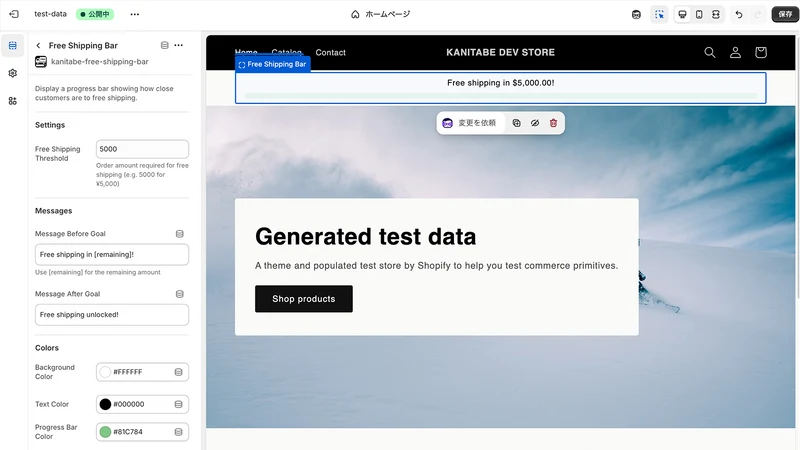Open the Text Color black swatch
800x450 pixels.
coord(105,404)
